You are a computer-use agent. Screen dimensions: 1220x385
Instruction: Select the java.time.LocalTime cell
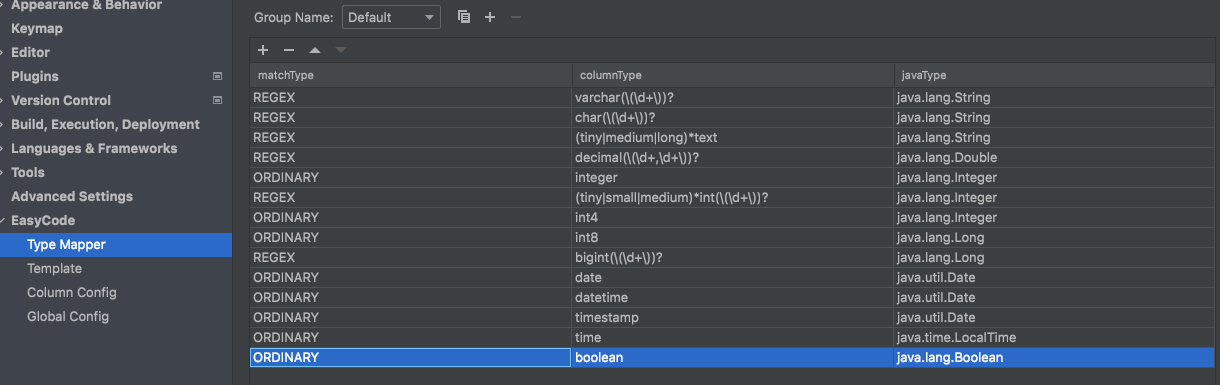pyautogui.click(x=1055, y=337)
